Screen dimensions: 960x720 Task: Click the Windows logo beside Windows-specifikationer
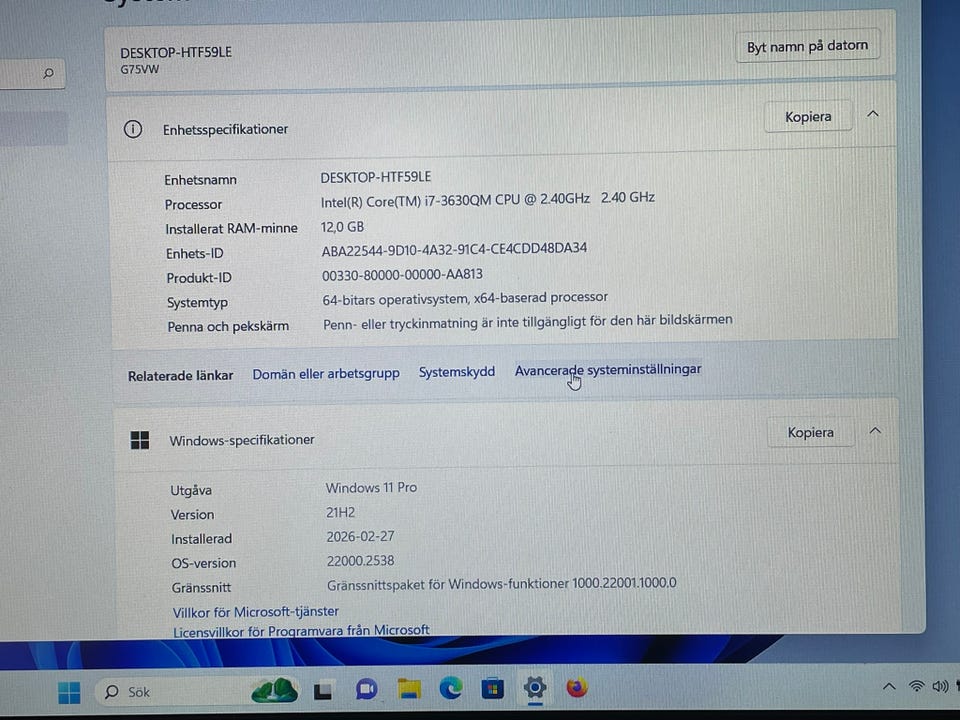140,440
